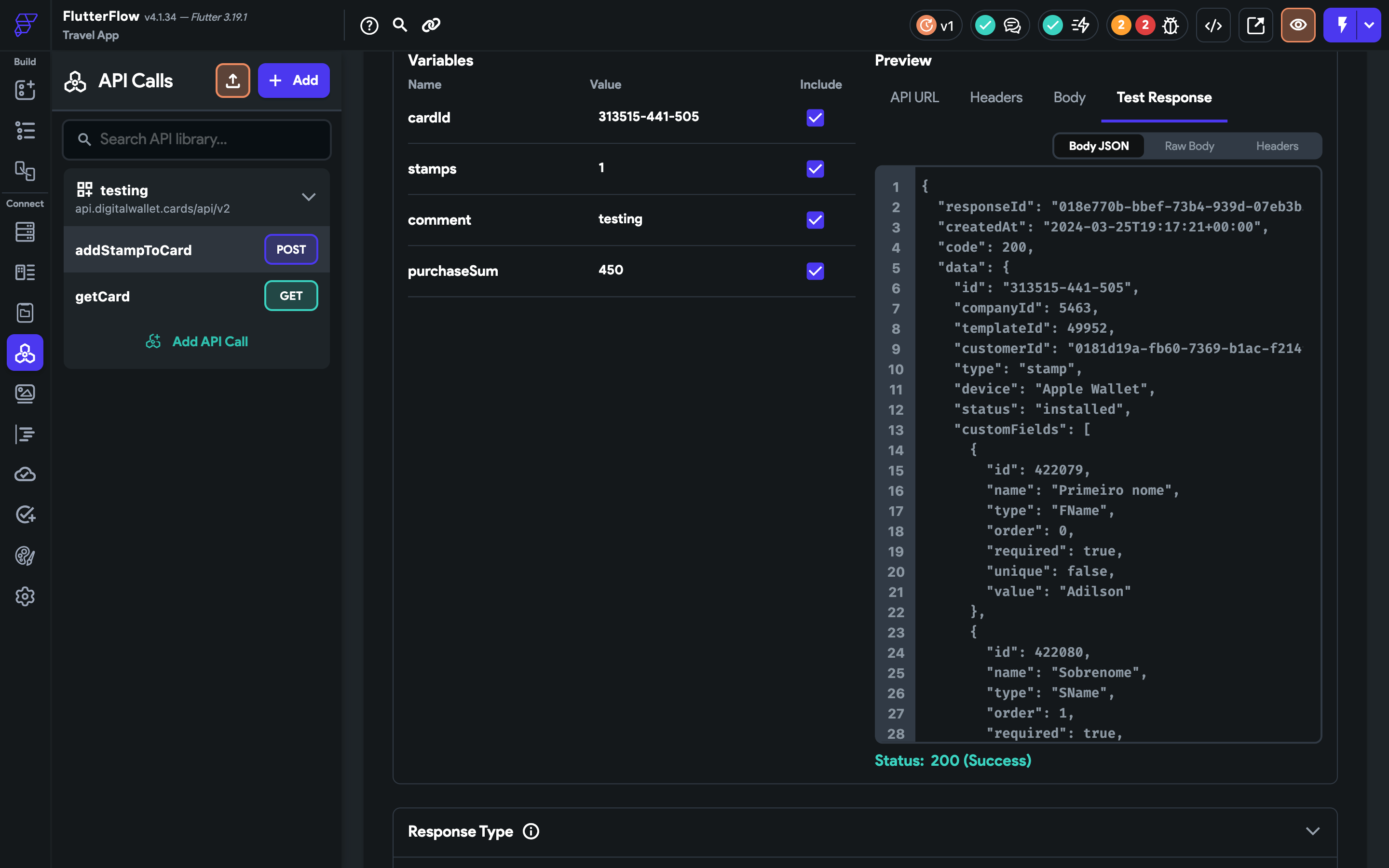Open Theme Settings palette icon in sidebar
1389x868 pixels.
click(25, 555)
